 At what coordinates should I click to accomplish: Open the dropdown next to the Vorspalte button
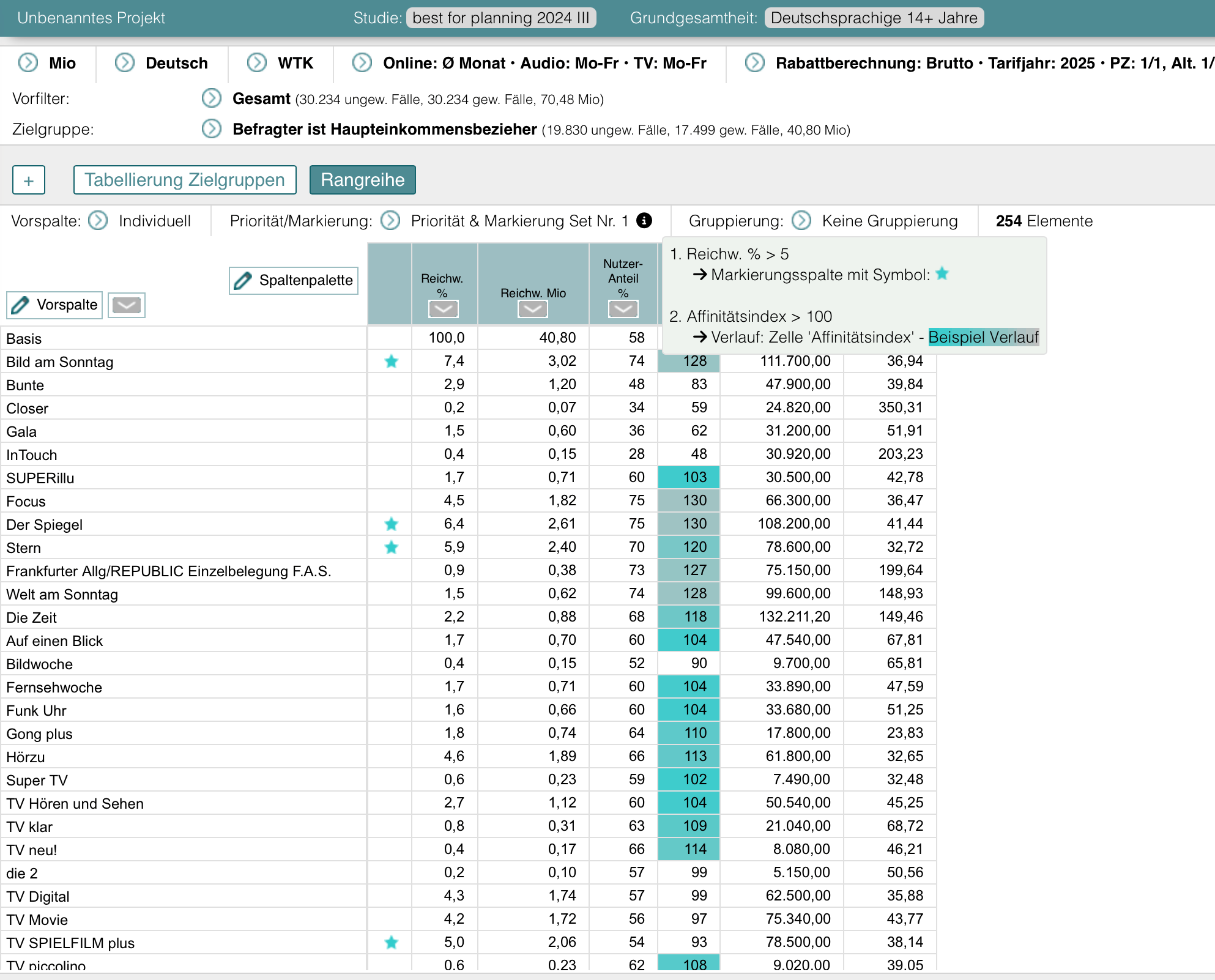click(127, 305)
